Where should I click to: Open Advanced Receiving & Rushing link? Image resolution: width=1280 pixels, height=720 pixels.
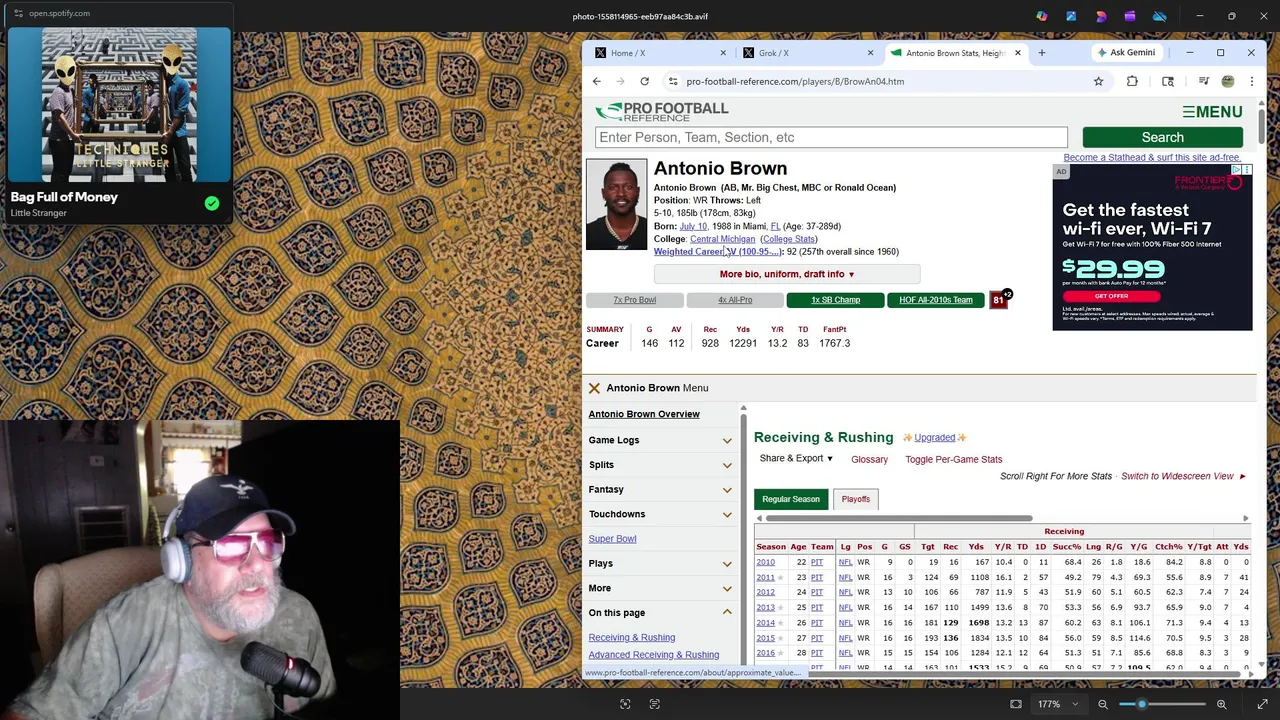653,655
